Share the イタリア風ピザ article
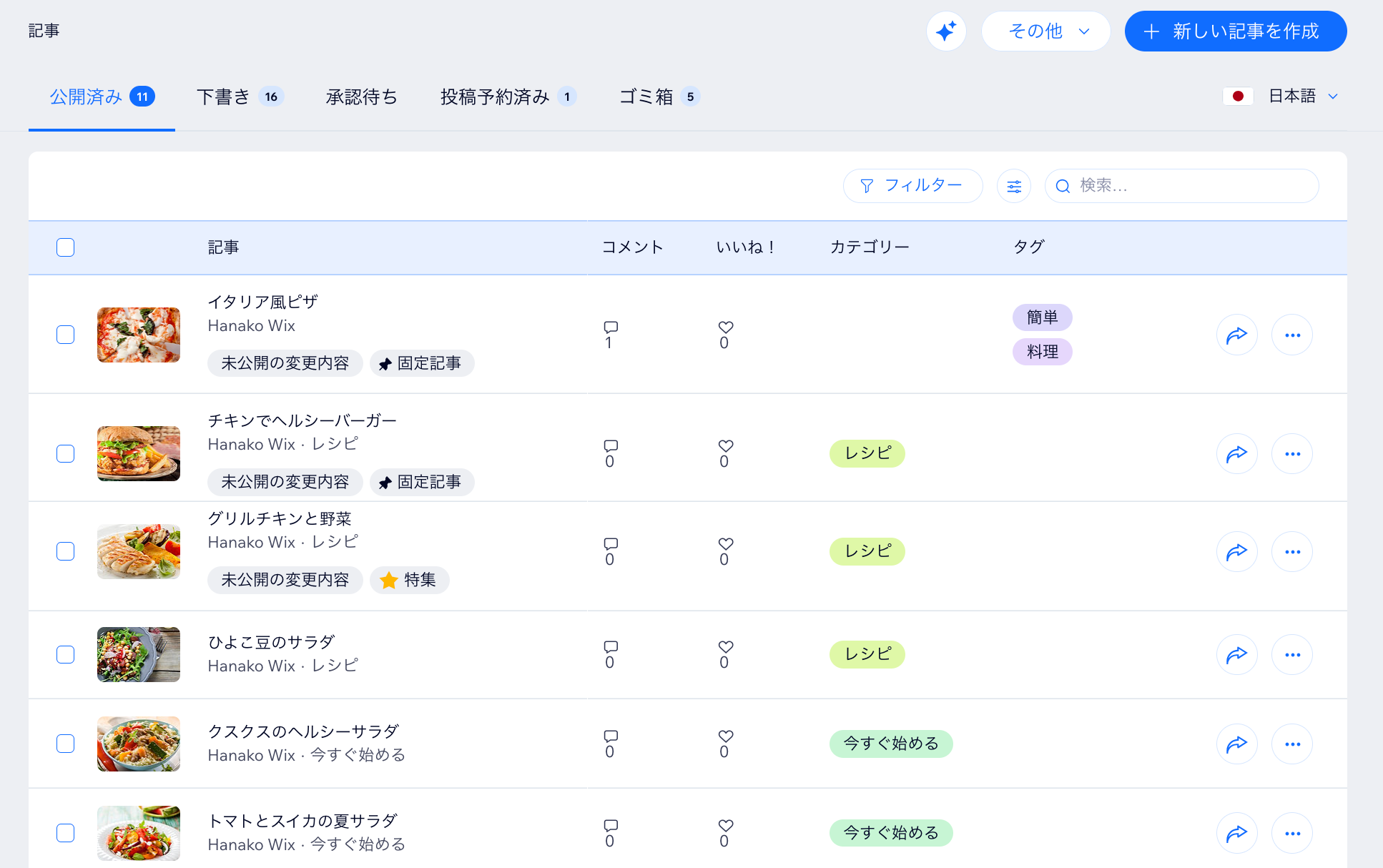 coord(1237,334)
